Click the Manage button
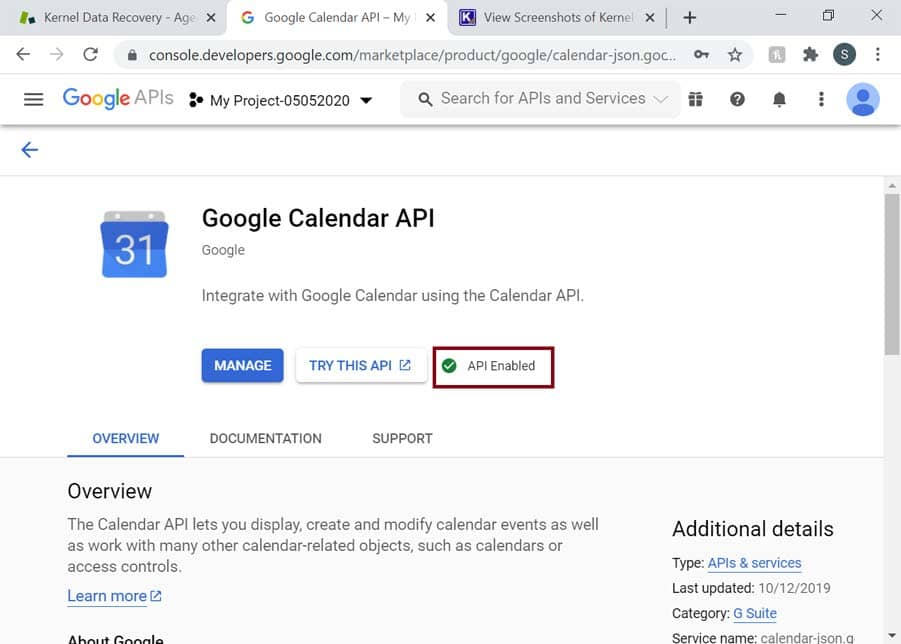 pyautogui.click(x=242, y=365)
